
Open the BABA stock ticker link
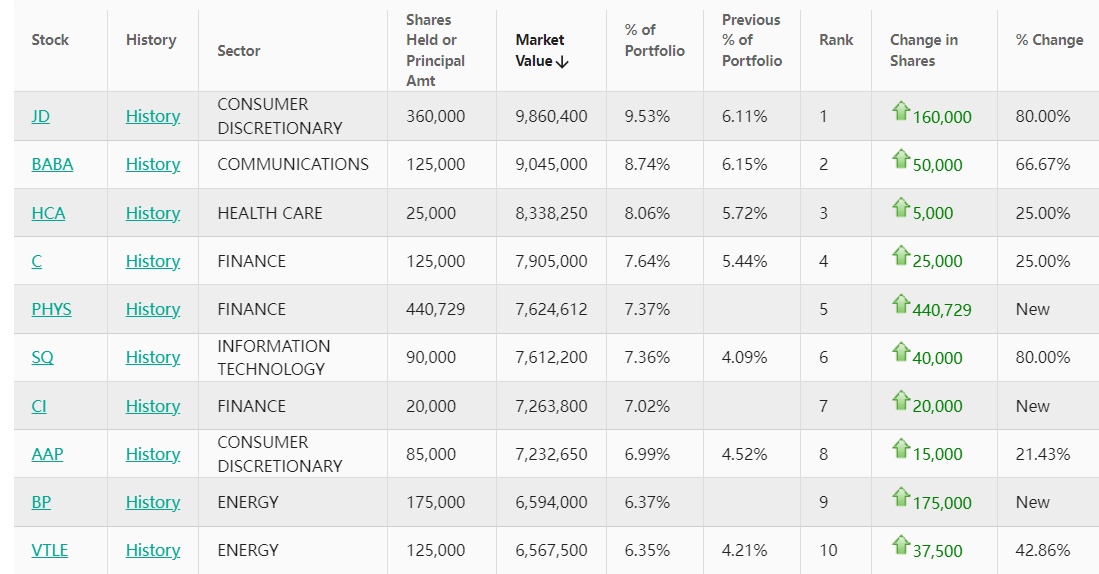tap(52, 164)
